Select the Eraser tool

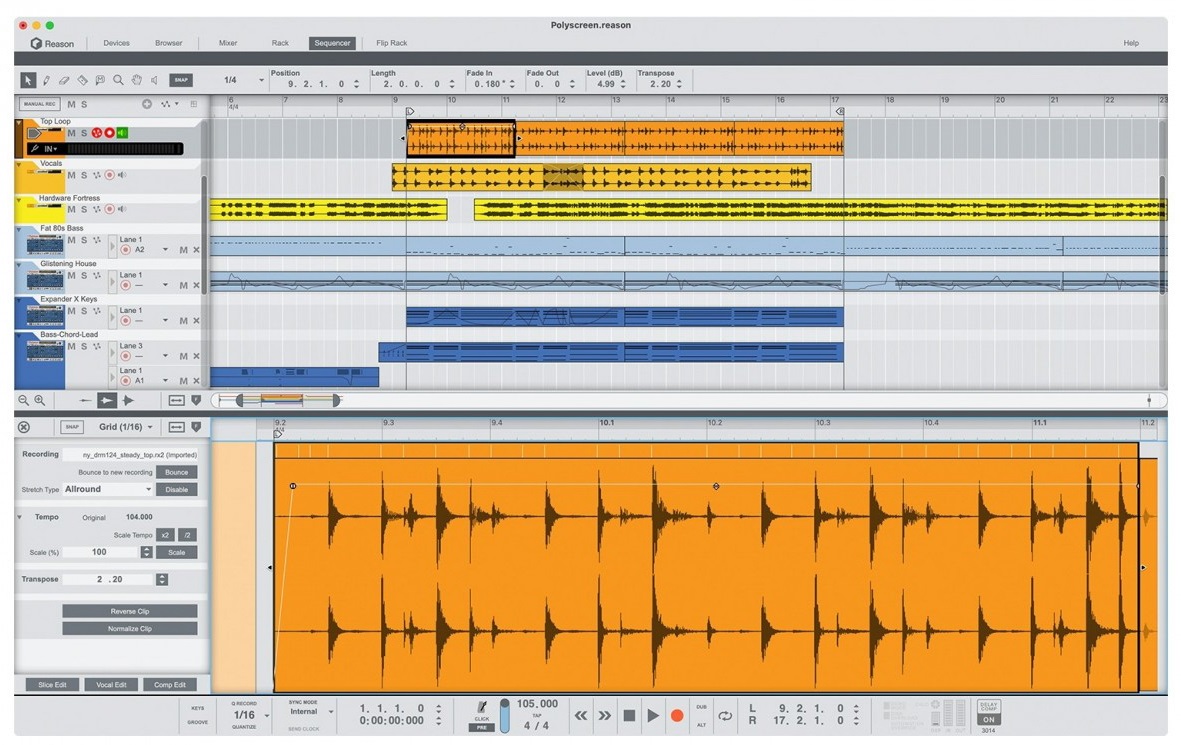(x=64, y=80)
